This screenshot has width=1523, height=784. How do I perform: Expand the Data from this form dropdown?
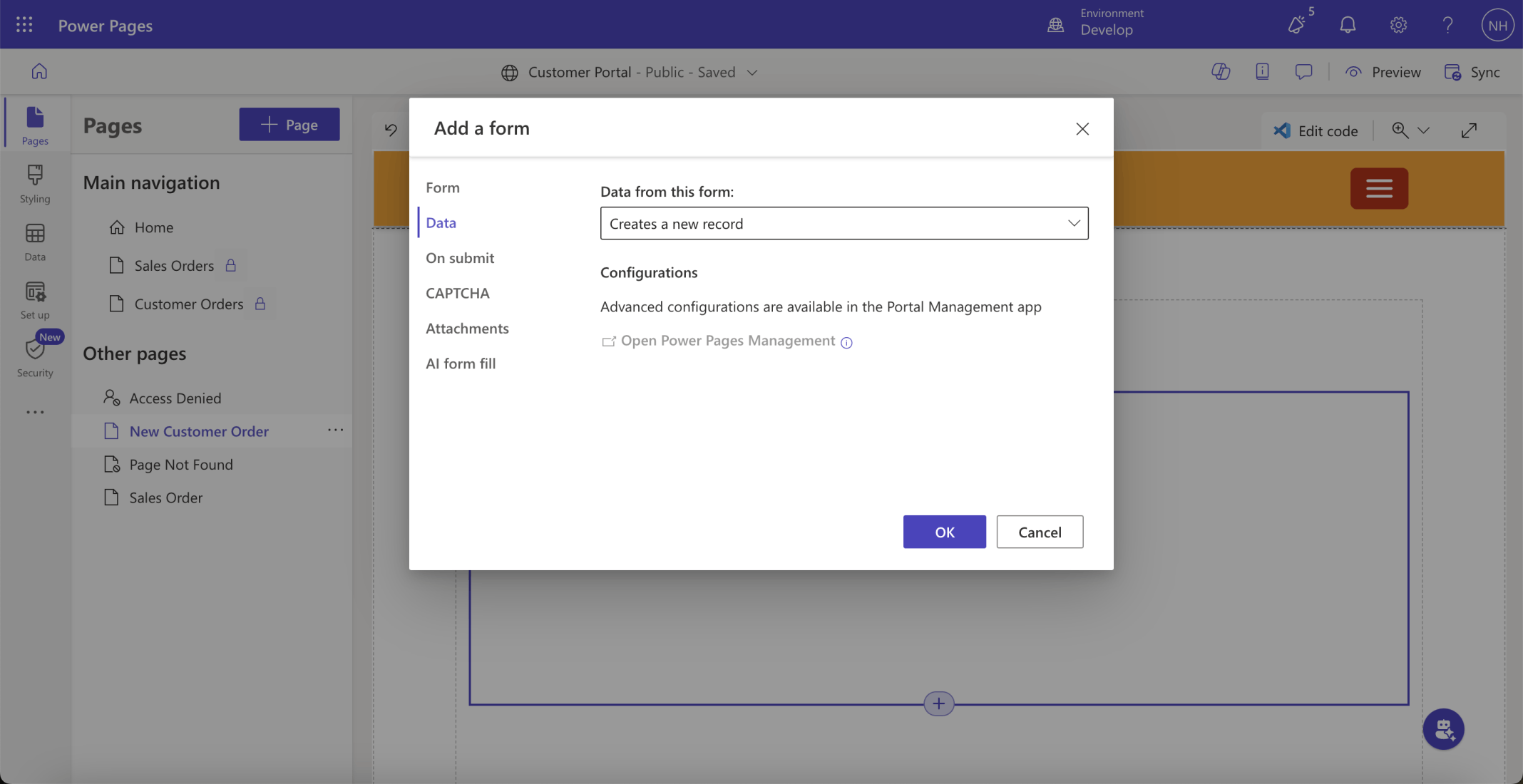click(x=844, y=224)
